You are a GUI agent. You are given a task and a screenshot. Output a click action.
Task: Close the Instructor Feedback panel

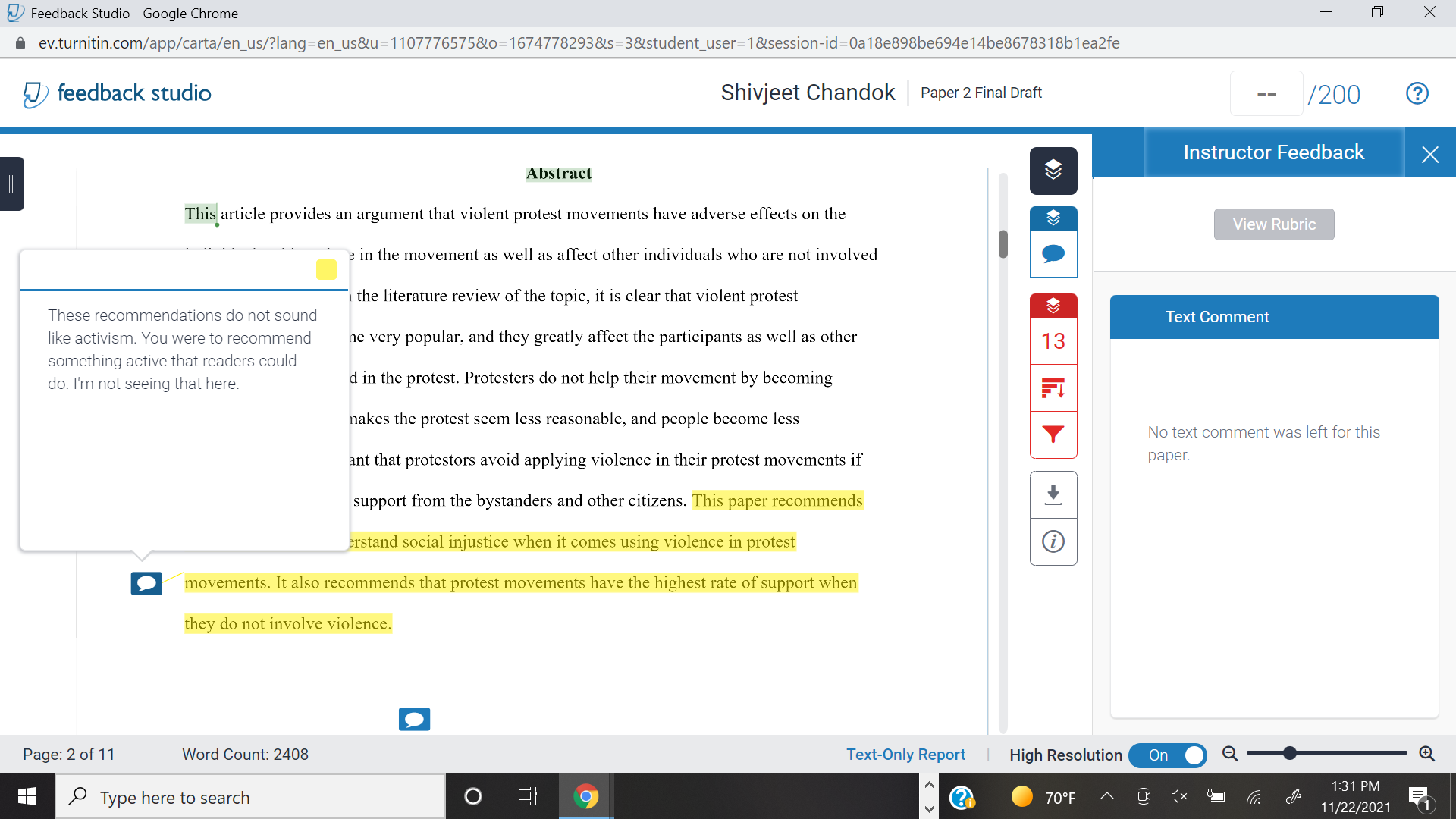[1430, 155]
